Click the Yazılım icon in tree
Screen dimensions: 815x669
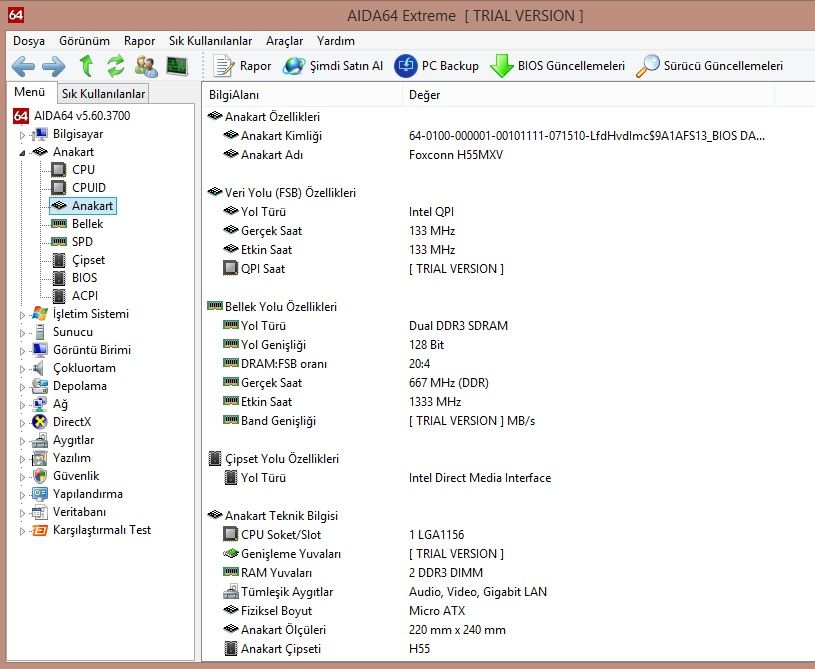click(x=40, y=458)
